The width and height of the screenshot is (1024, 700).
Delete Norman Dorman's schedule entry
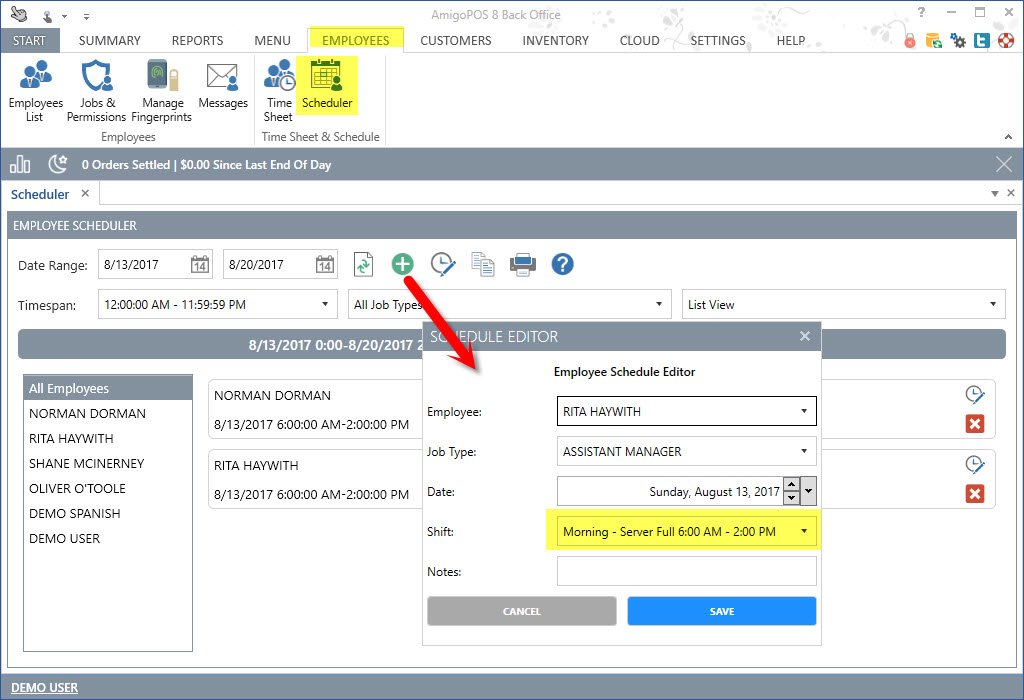click(x=975, y=424)
